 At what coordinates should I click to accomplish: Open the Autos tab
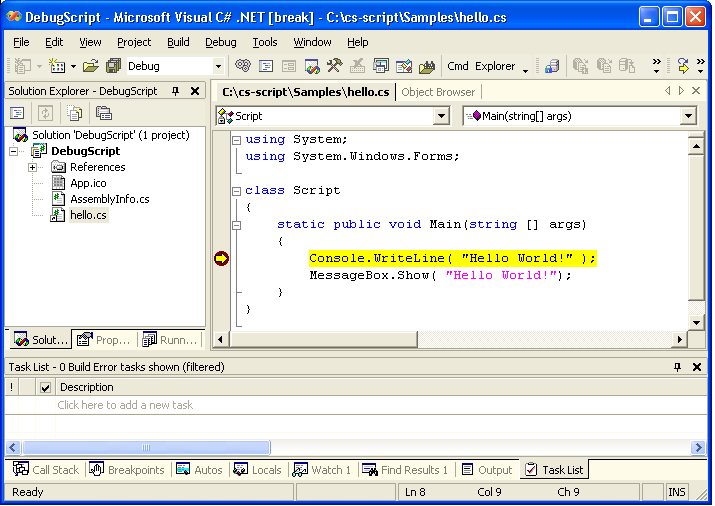pos(199,470)
